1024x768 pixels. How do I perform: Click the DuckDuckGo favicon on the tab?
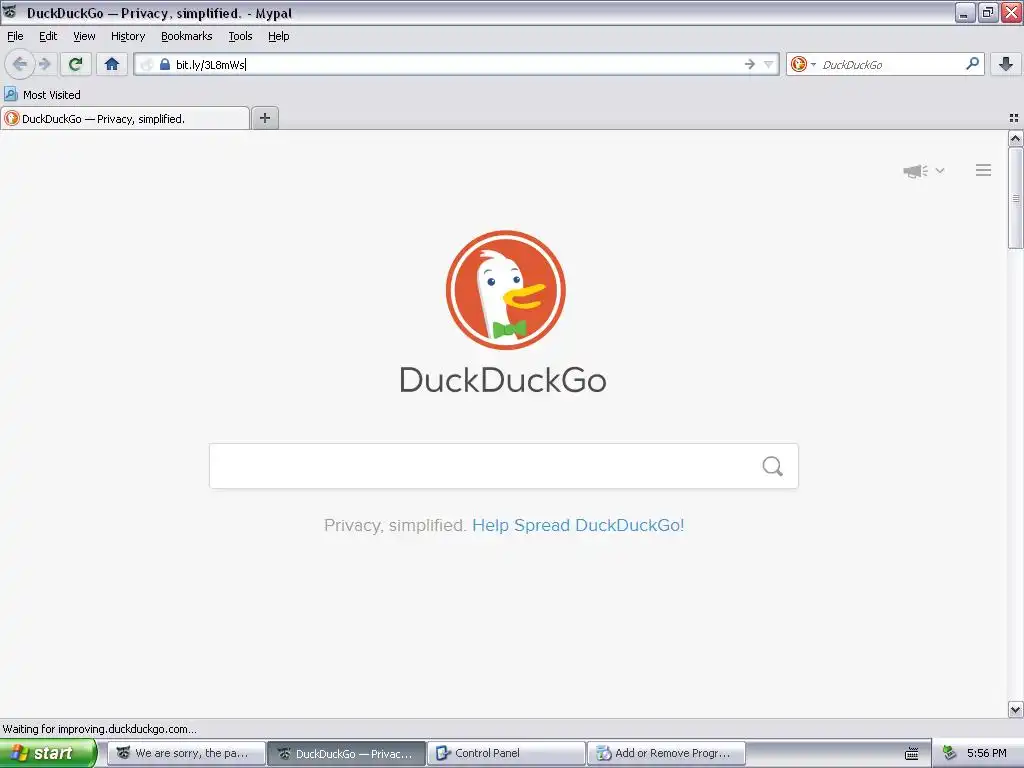(12, 118)
